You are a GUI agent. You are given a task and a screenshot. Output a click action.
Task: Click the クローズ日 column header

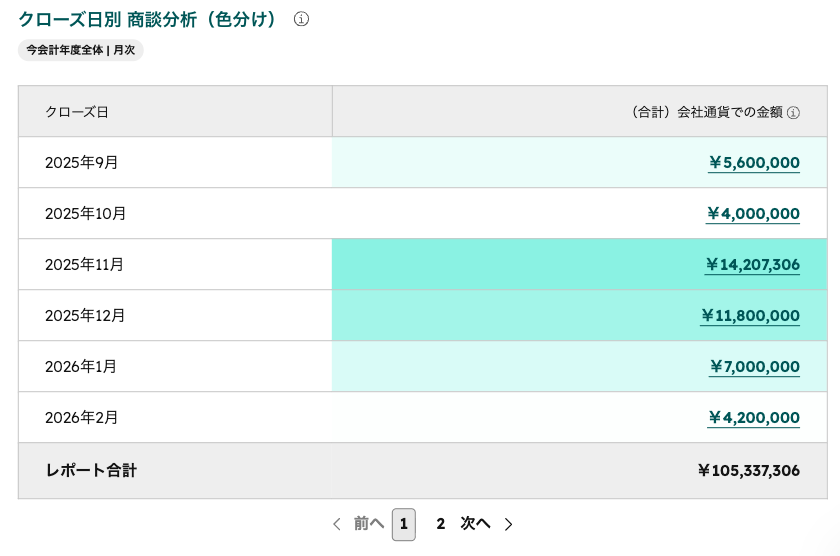pyautogui.click(x=175, y=111)
